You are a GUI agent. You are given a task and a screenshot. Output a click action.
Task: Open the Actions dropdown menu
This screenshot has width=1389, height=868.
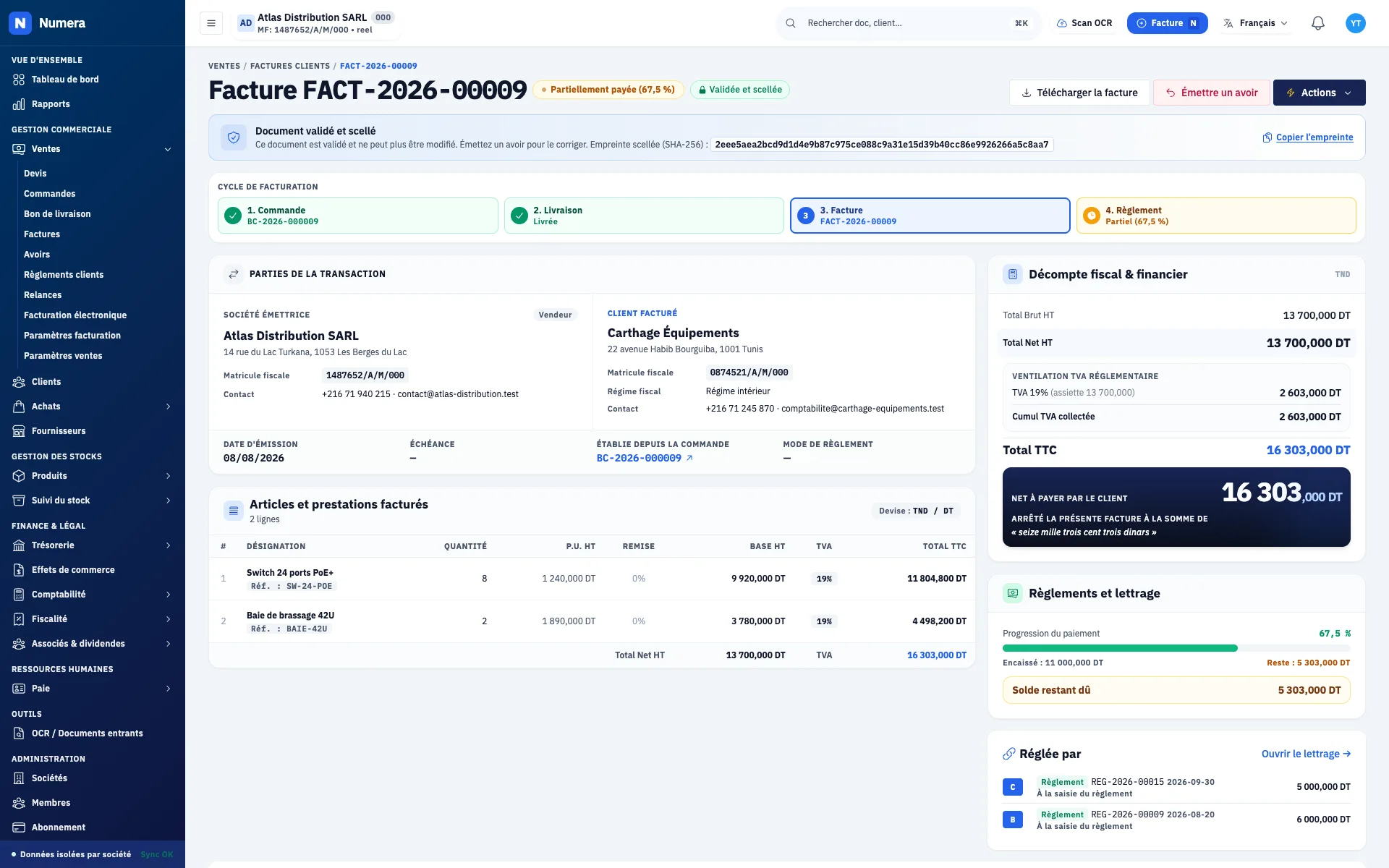[x=1319, y=93]
